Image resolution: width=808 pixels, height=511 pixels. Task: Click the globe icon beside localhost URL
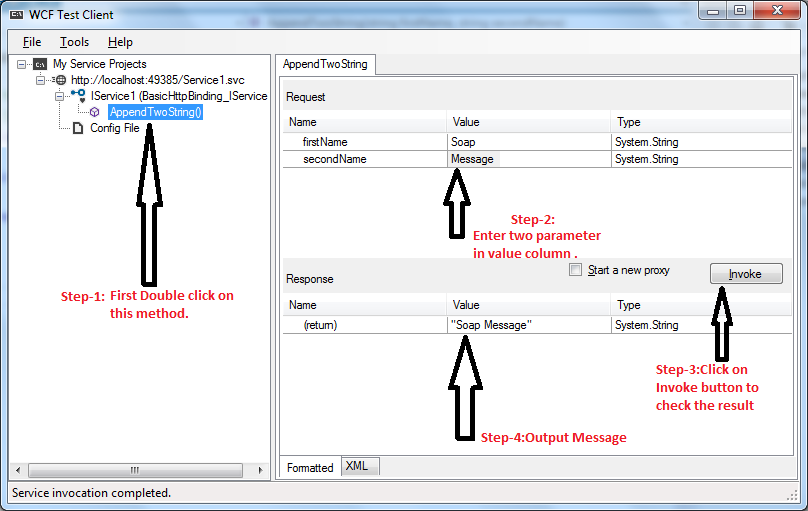tap(61, 80)
